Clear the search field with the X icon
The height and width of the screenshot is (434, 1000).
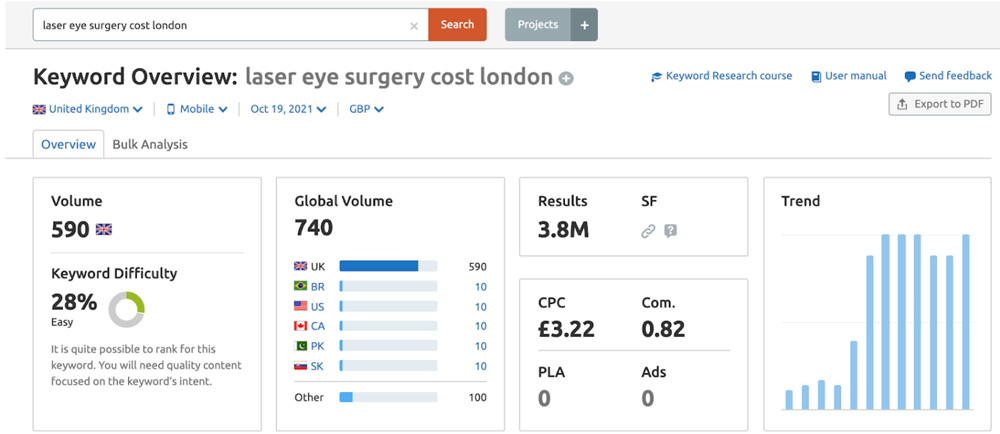(414, 26)
